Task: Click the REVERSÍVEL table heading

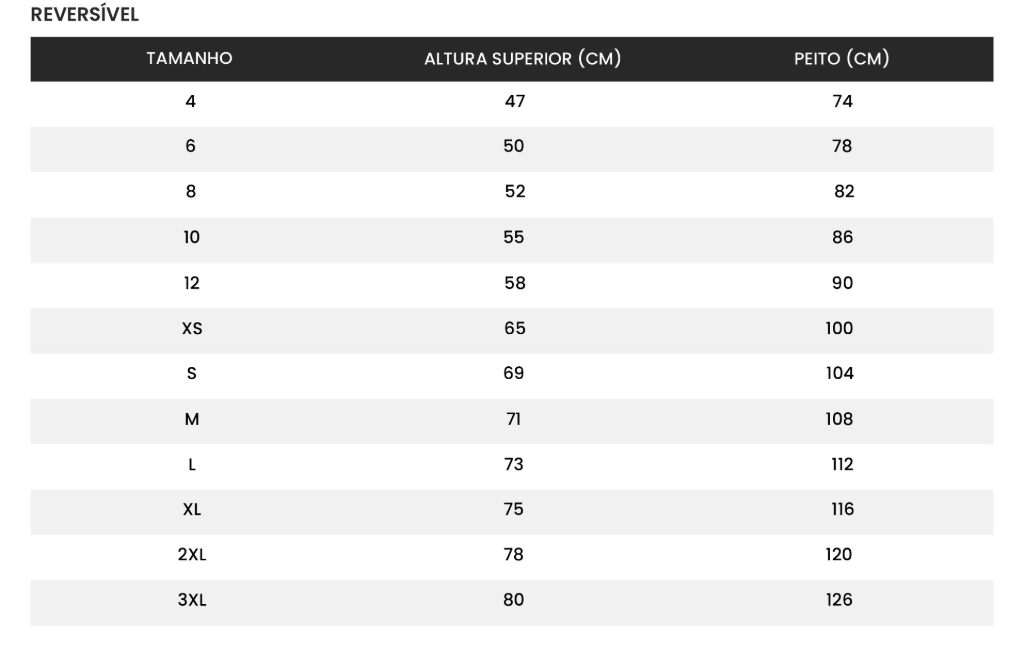Action: [85, 15]
